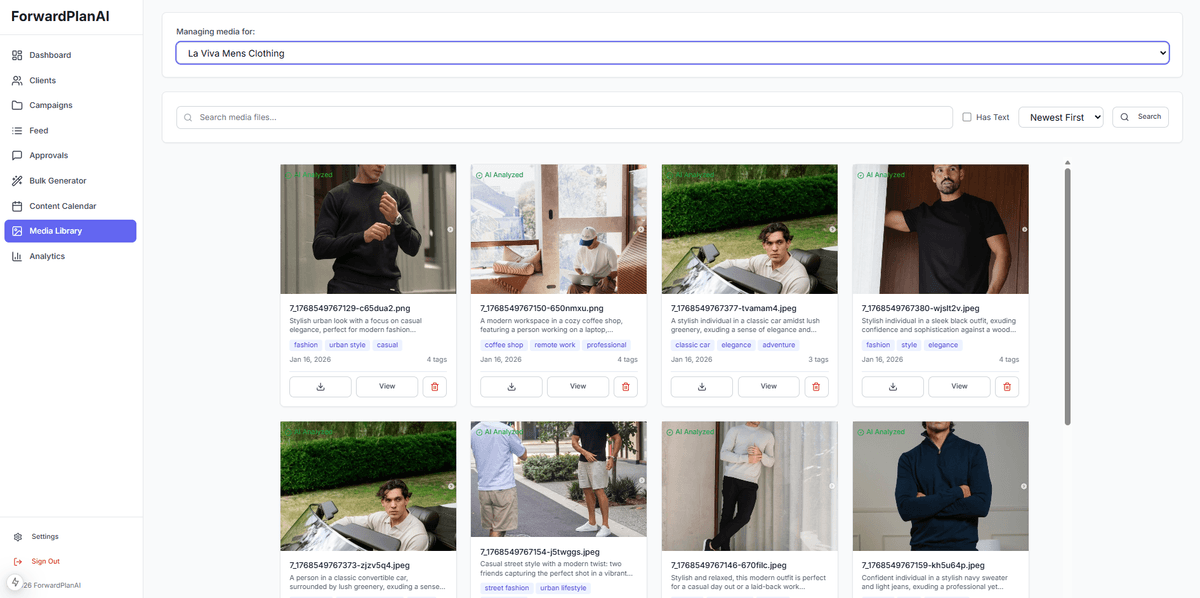Open the Feed section

point(38,130)
